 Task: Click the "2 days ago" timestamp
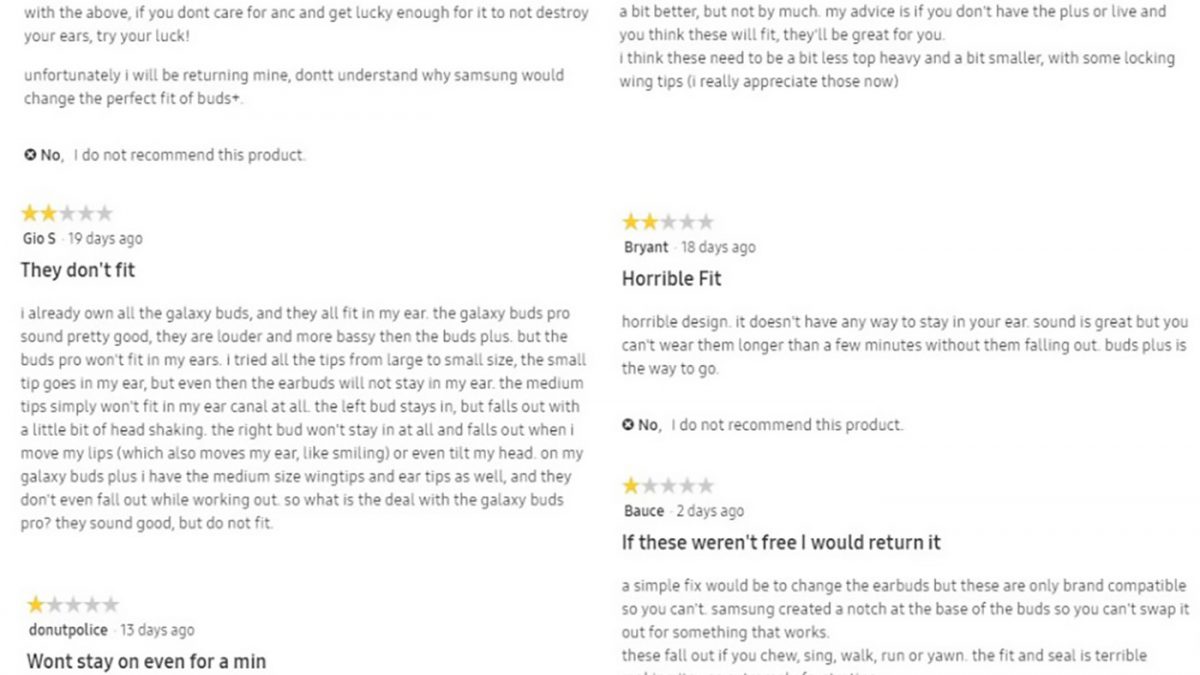709,511
